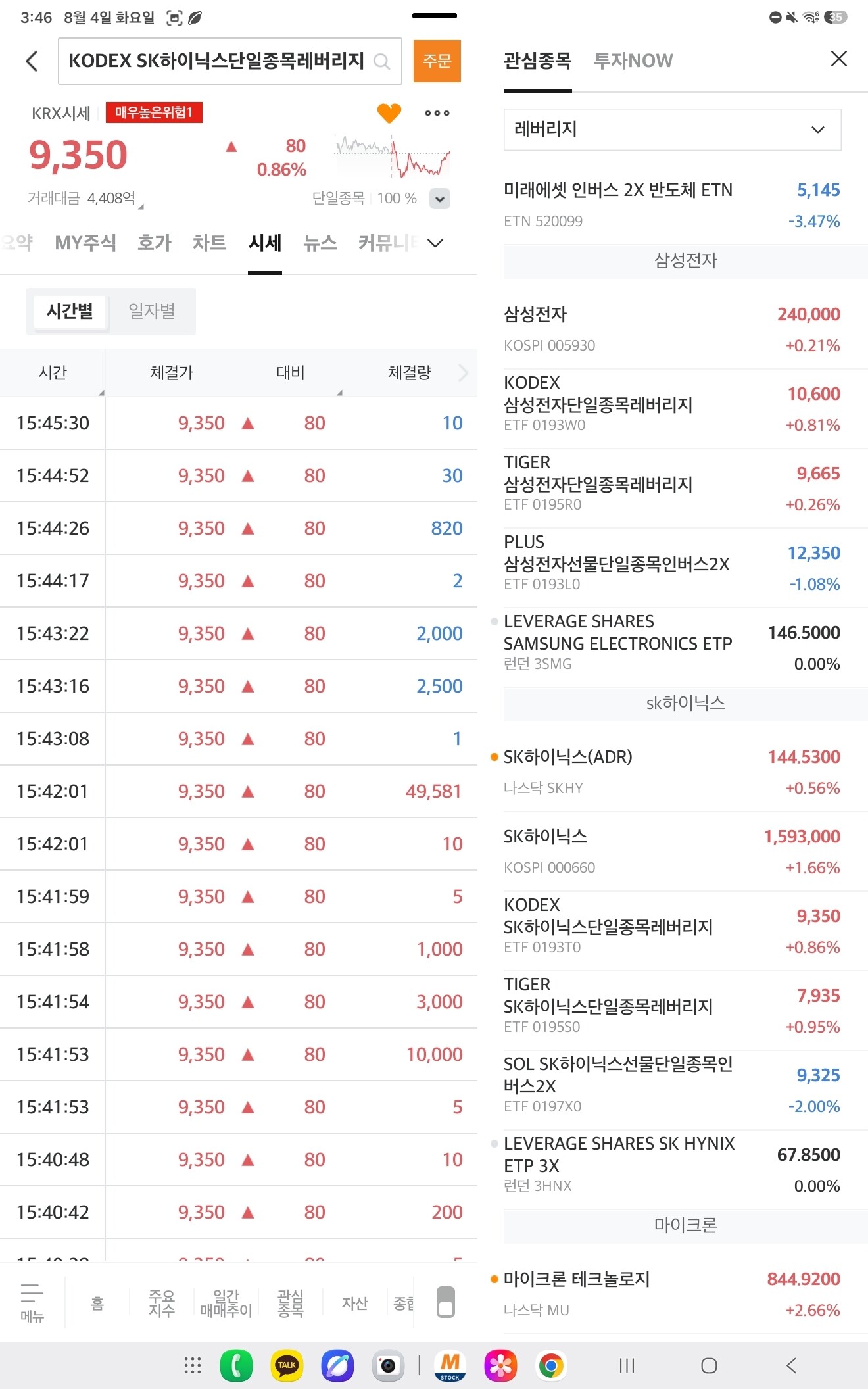
Task: Go to 홈 in bottom navigation
Action: (x=97, y=1303)
